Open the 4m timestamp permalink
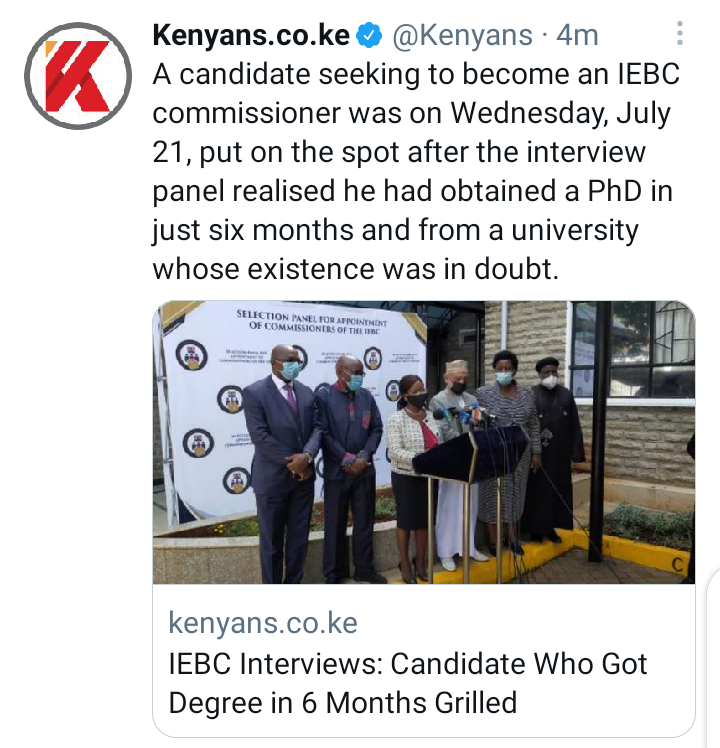Viewport: 720px width, 748px height. coord(577,36)
